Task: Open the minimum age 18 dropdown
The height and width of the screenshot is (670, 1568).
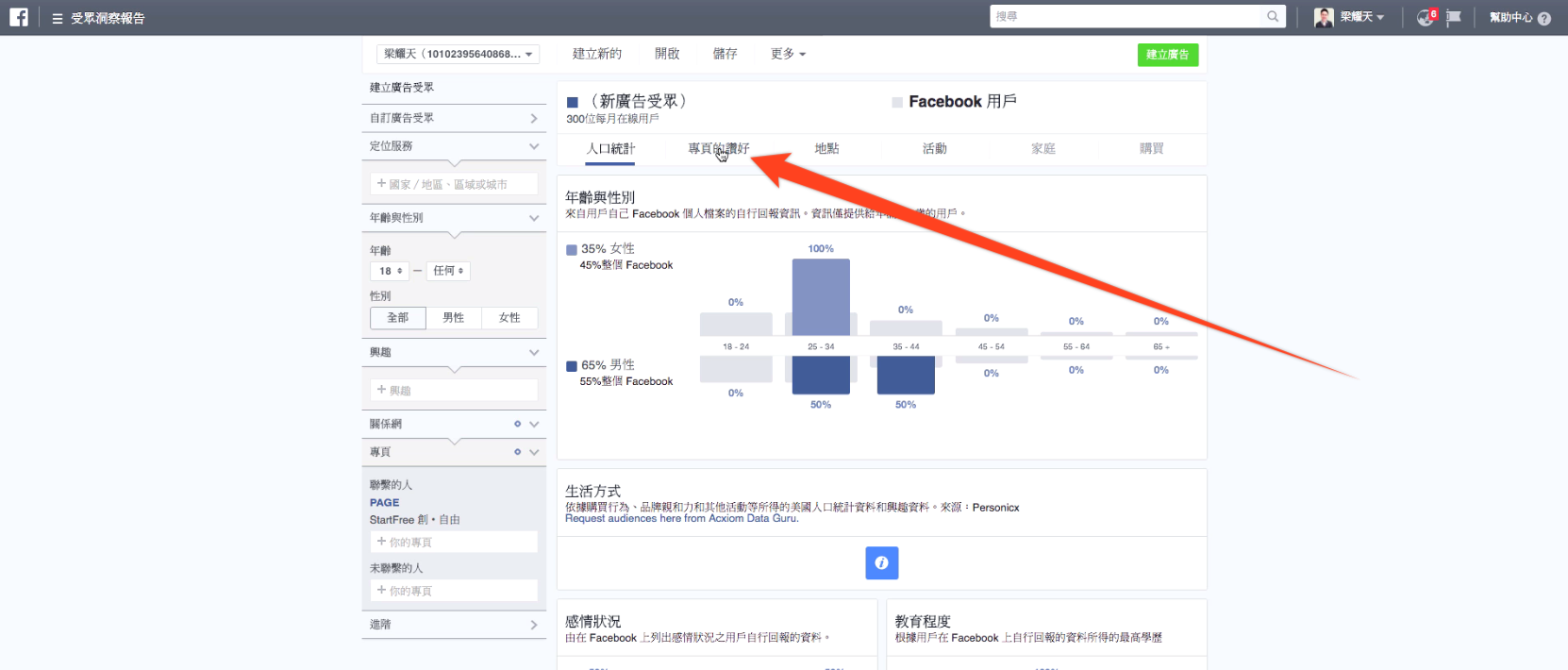Action: [x=390, y=271]
